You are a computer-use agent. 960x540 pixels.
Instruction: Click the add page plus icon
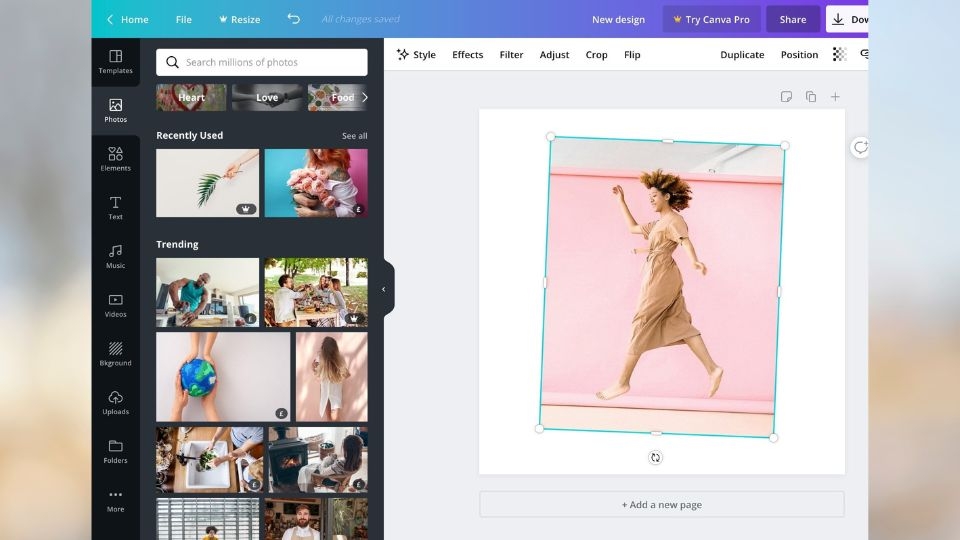(x=835, y=97)
